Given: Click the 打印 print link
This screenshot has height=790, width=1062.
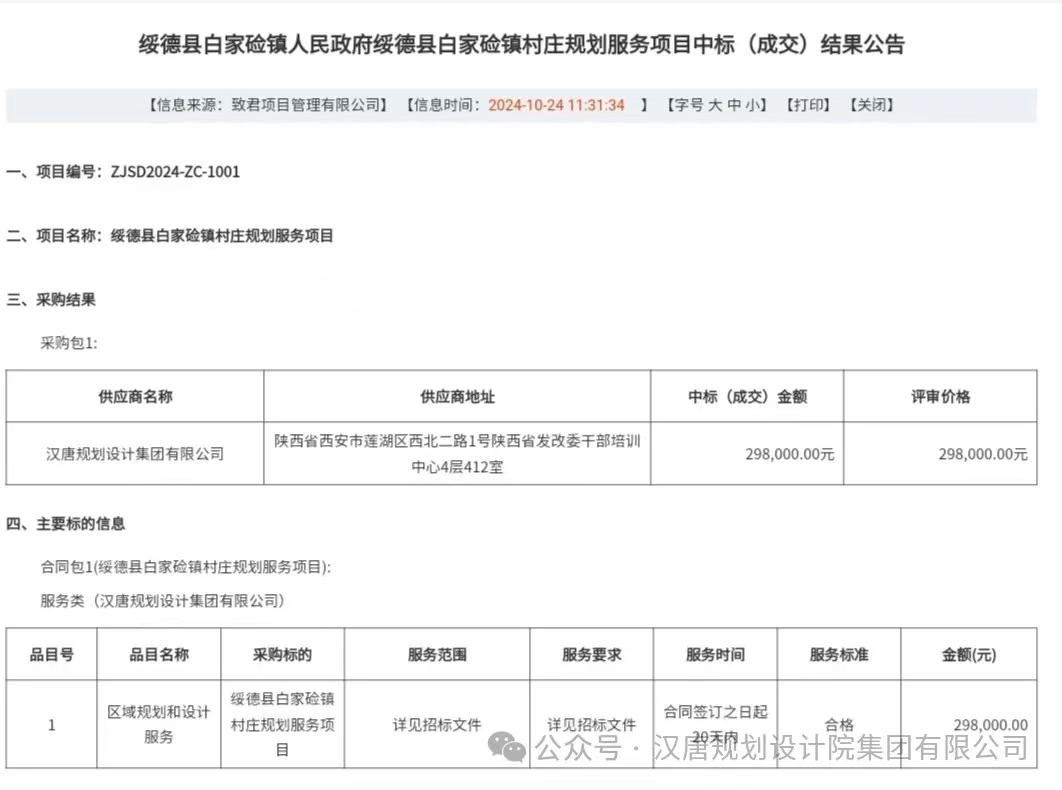Looking at the screenshot, I should pos(807,105).
